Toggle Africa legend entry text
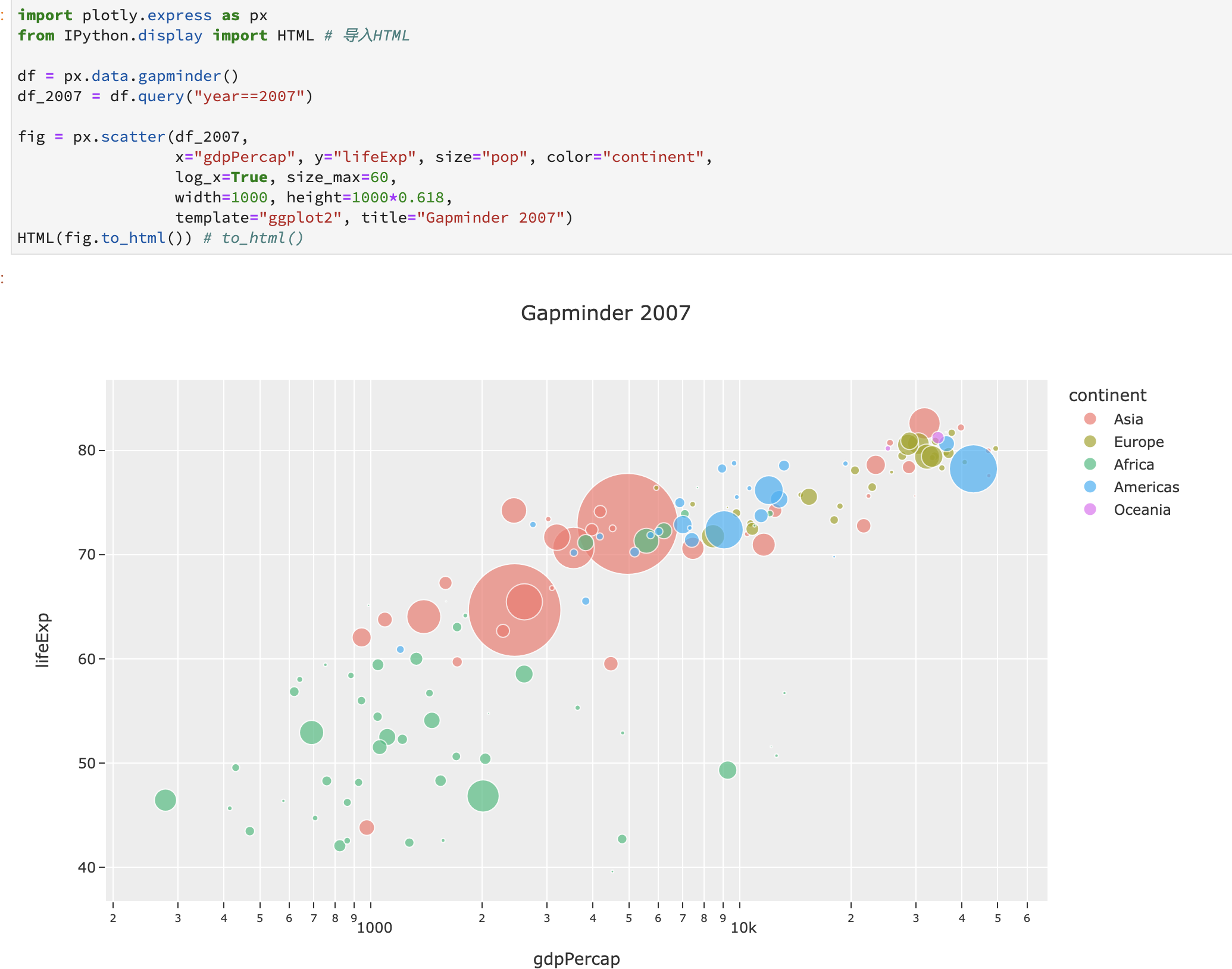Screen dimensions: 1232x969 tap(1133, 464)
